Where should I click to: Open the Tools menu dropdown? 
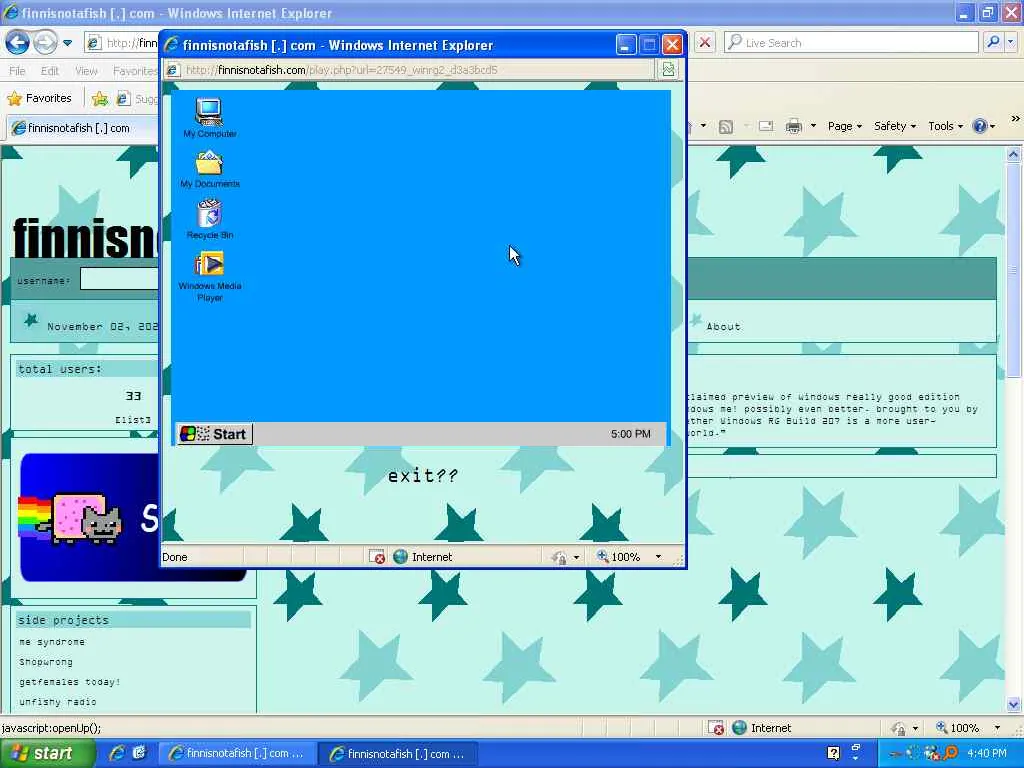click(945, 127)
